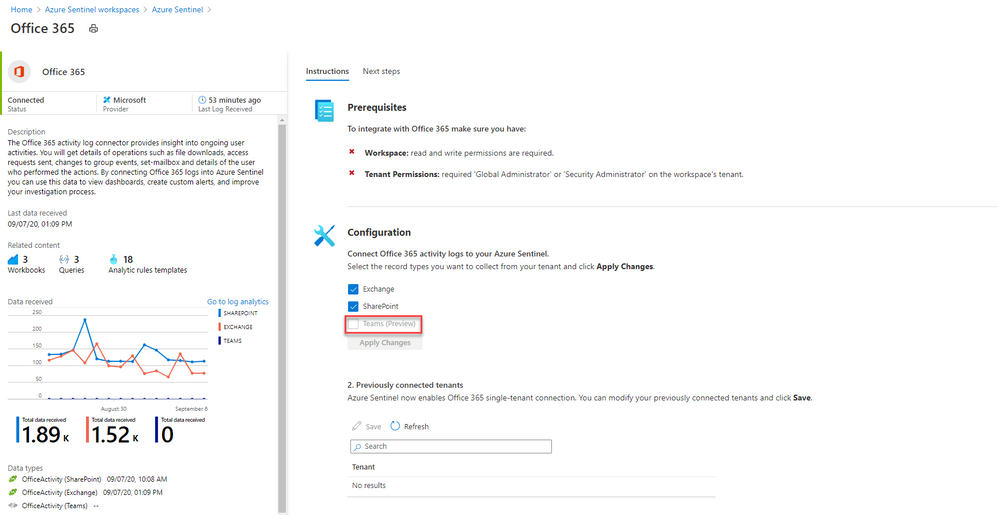The image size is (998, 515).
Task: Uncheck the Exchange checkbox
Action: click(x=354, y=289)
